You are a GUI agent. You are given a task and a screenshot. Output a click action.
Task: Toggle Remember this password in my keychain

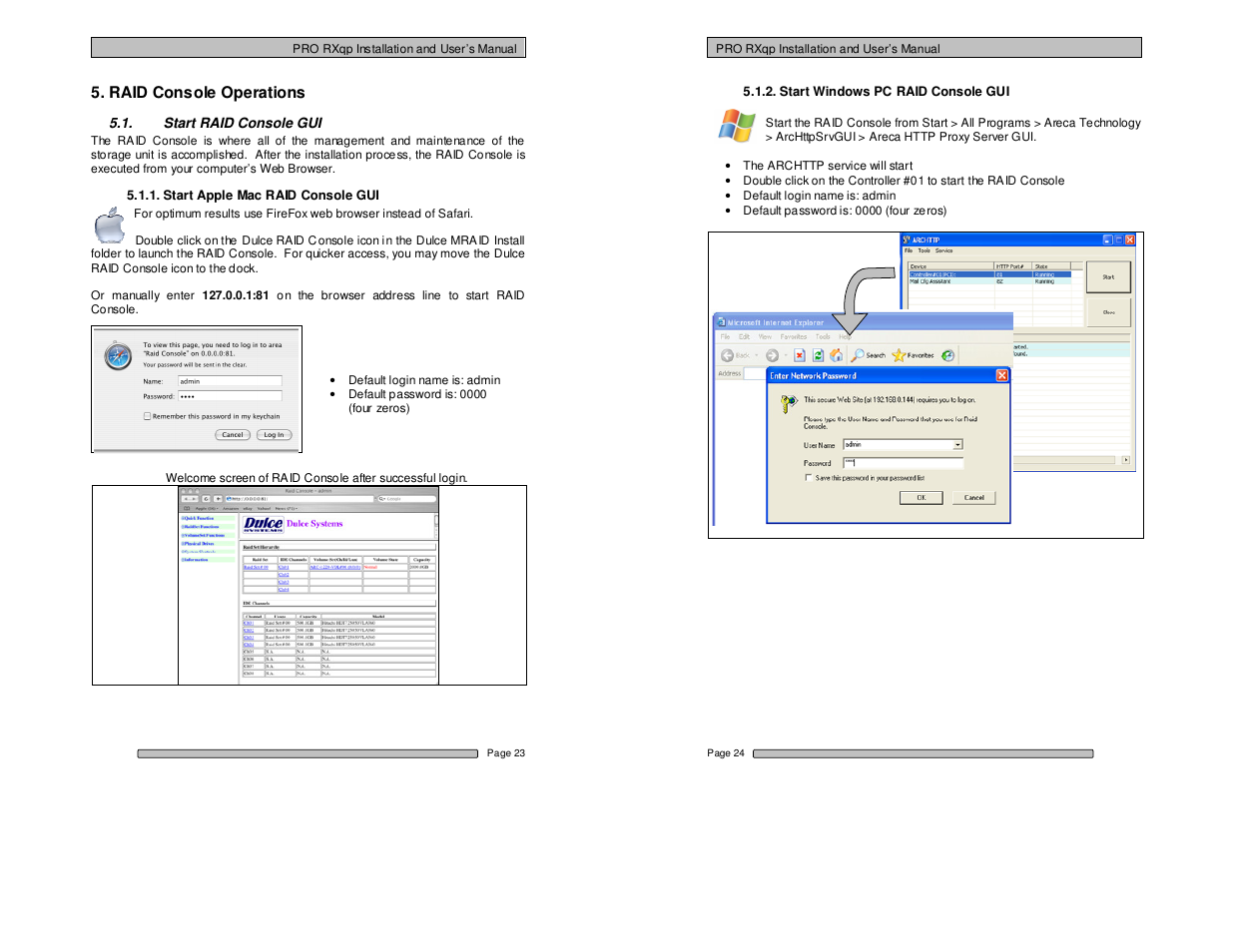point(147,416)
